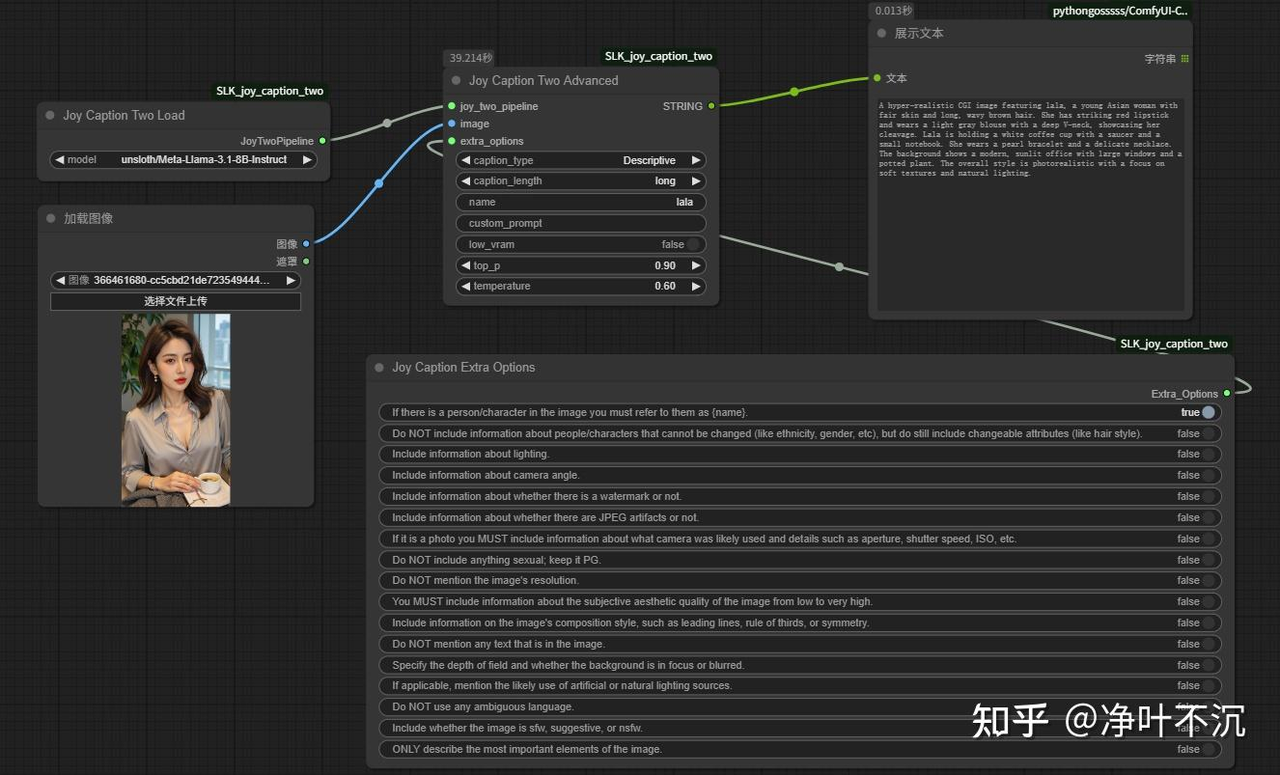The width and height of the screenshot is (1280, 775).
Task: Disable the refer to them as {name} toggle
Action: click(x=1208, y=412)
